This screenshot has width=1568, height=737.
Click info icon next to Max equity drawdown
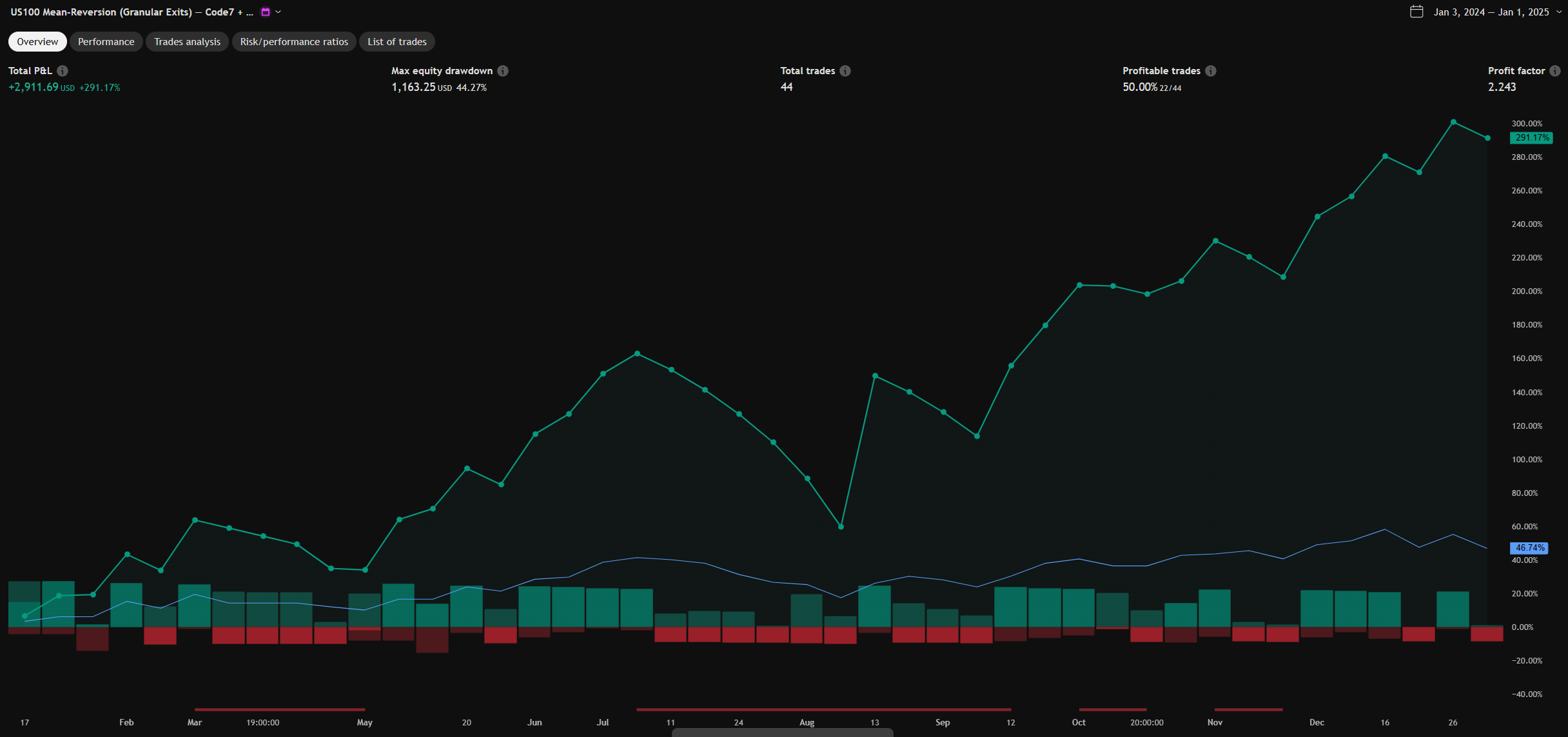503,71
